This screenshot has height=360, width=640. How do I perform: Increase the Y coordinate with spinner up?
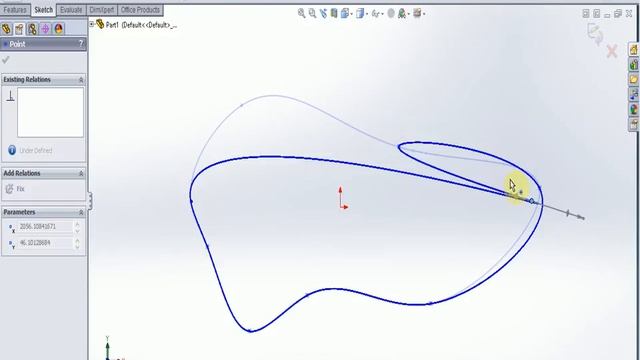point(77,240)
